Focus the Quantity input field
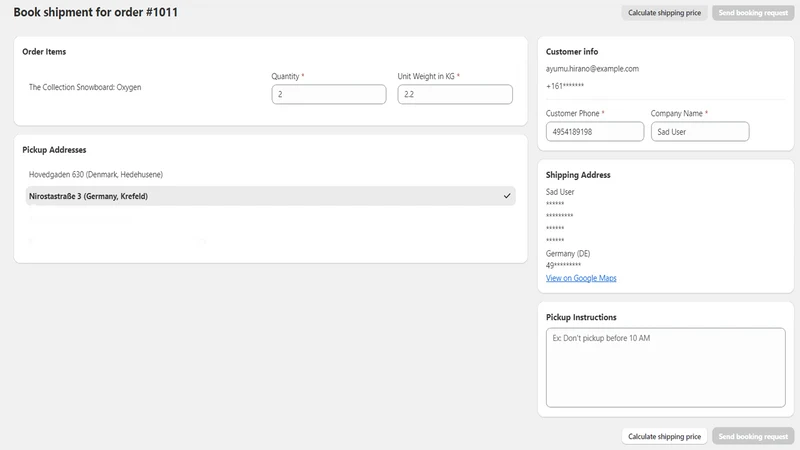Viewport: 800px width, 450px height. pyautogui.click(x=329, y=94)
